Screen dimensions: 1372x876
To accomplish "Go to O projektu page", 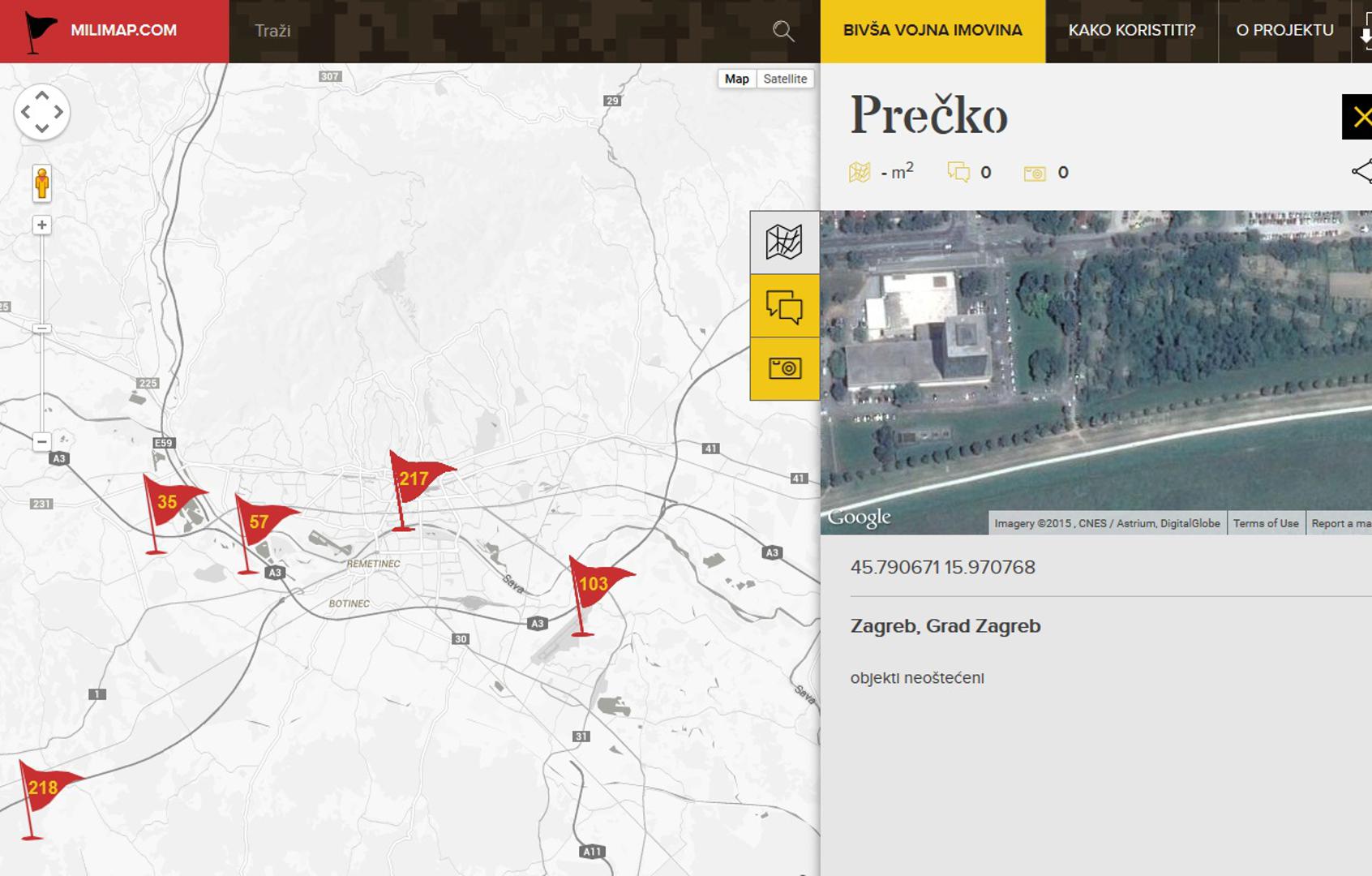I will click(1284, 31).
